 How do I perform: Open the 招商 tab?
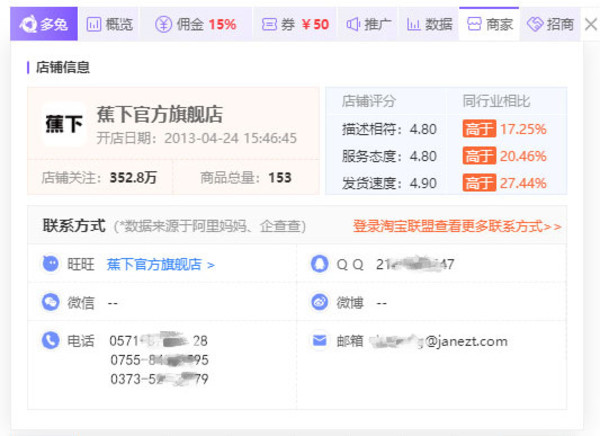[x=550, y=24]
